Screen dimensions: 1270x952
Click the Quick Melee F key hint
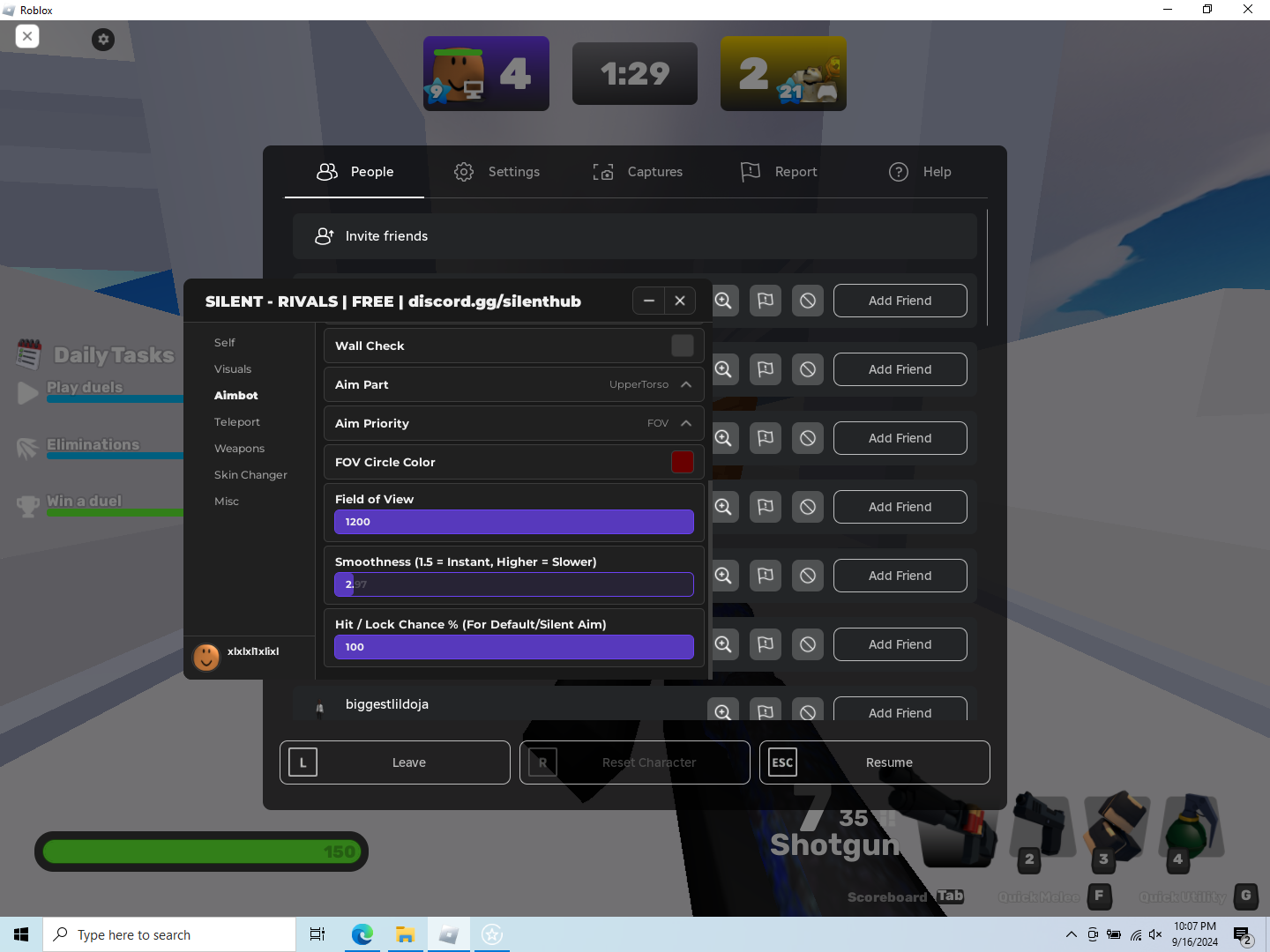(1055, 896)
